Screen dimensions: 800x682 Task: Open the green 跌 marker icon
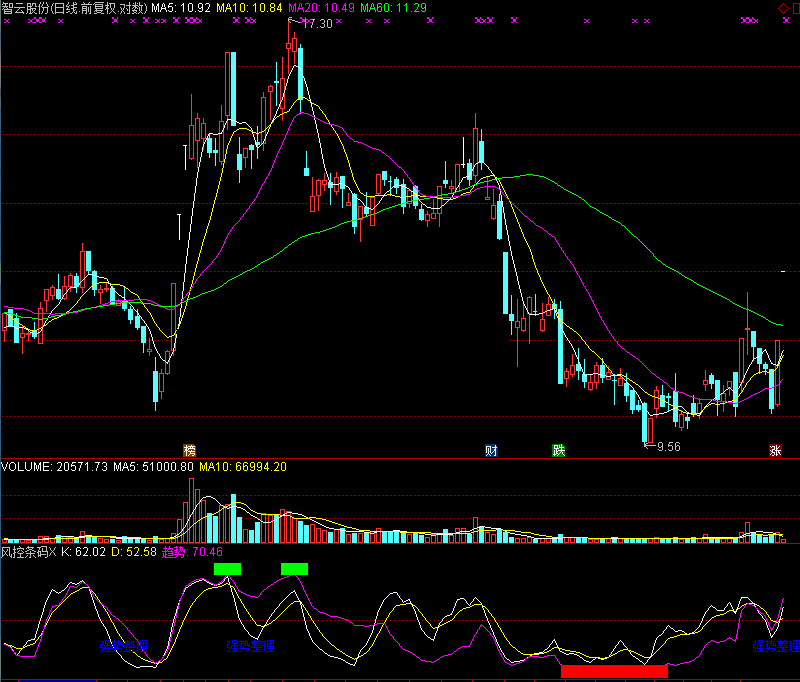(559, 450)
